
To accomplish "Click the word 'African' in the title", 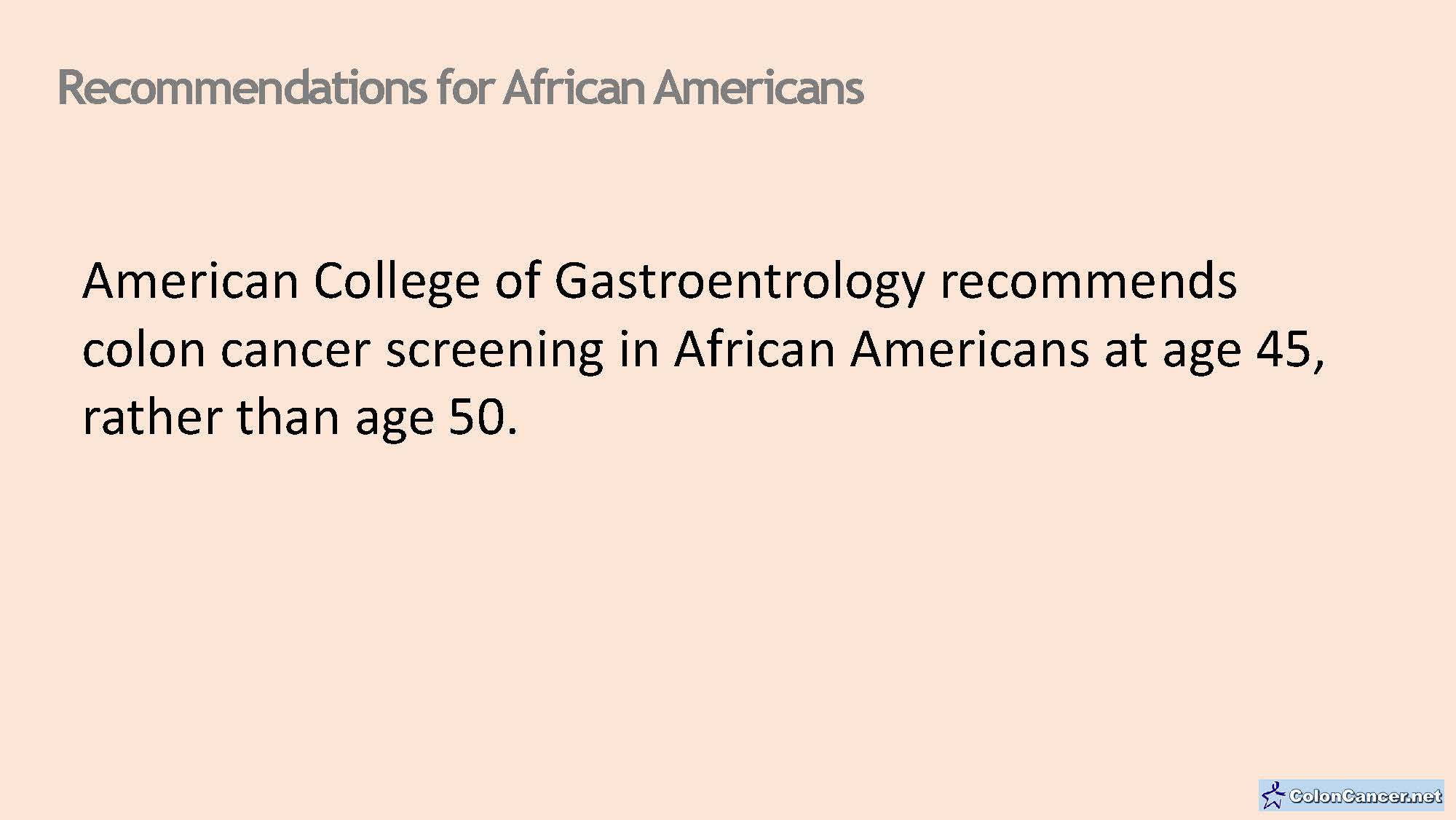I will click(571, 87).
